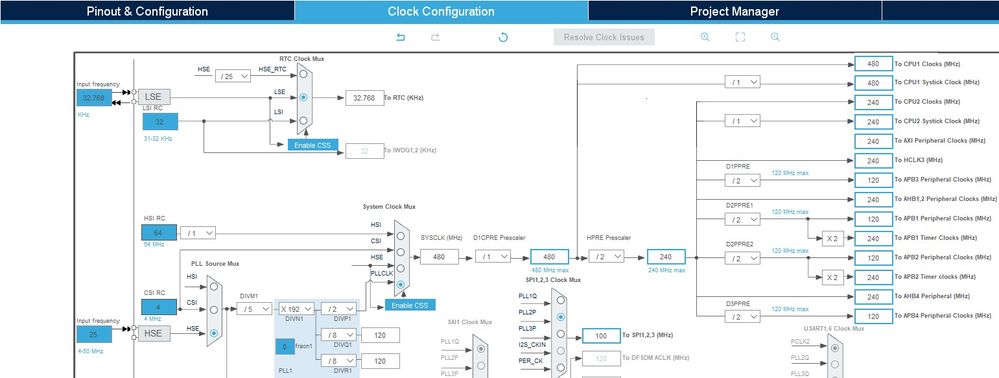Select HSI in System Clock Mux
Screen dimensions: 999x378
tap(400, 236)
